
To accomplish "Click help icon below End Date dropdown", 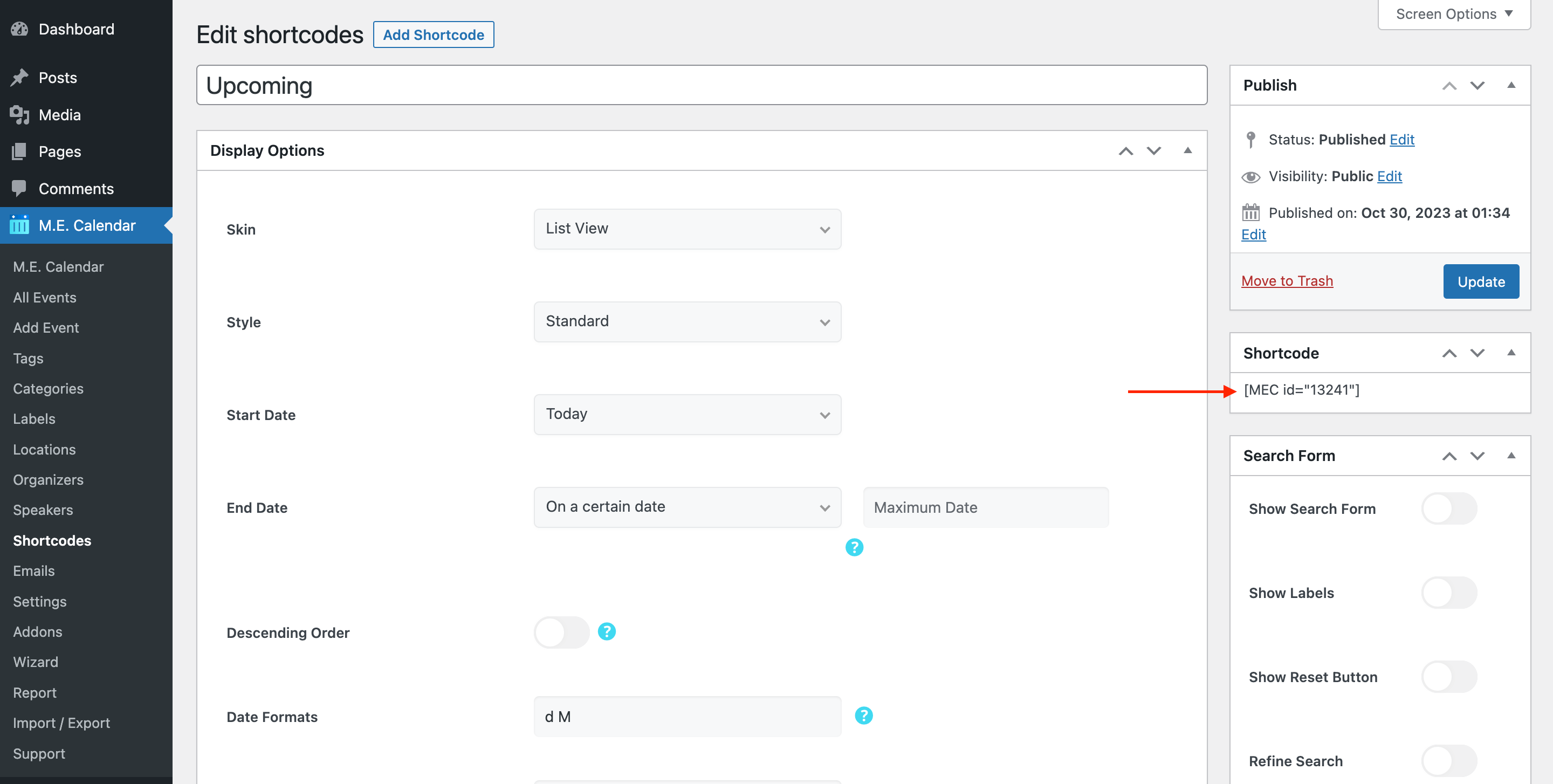I will tap(854, 547).
